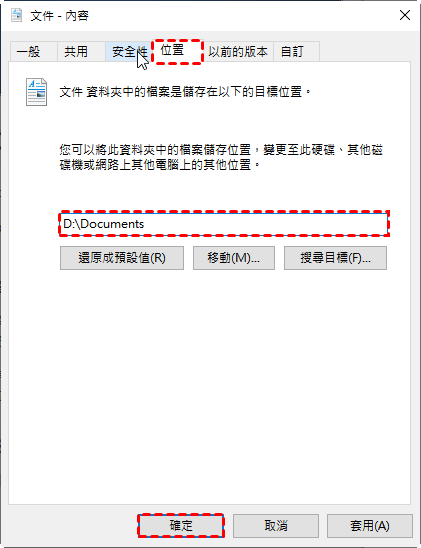Viewport: 421px width, 548px height.
Task: Close the 文件 - 內容 dialog
Action: [405, 15]
